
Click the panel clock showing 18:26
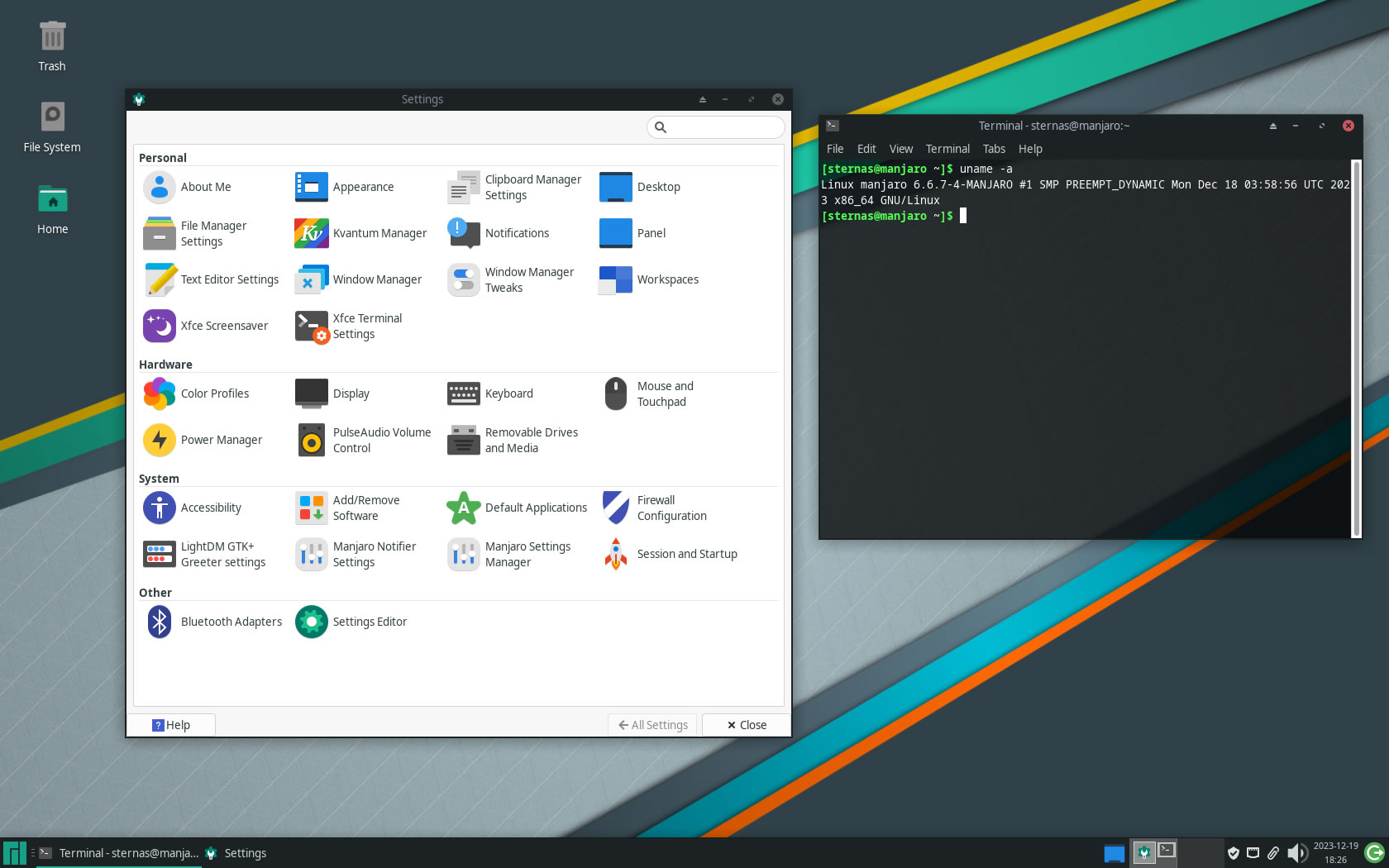pos(1335,853)
